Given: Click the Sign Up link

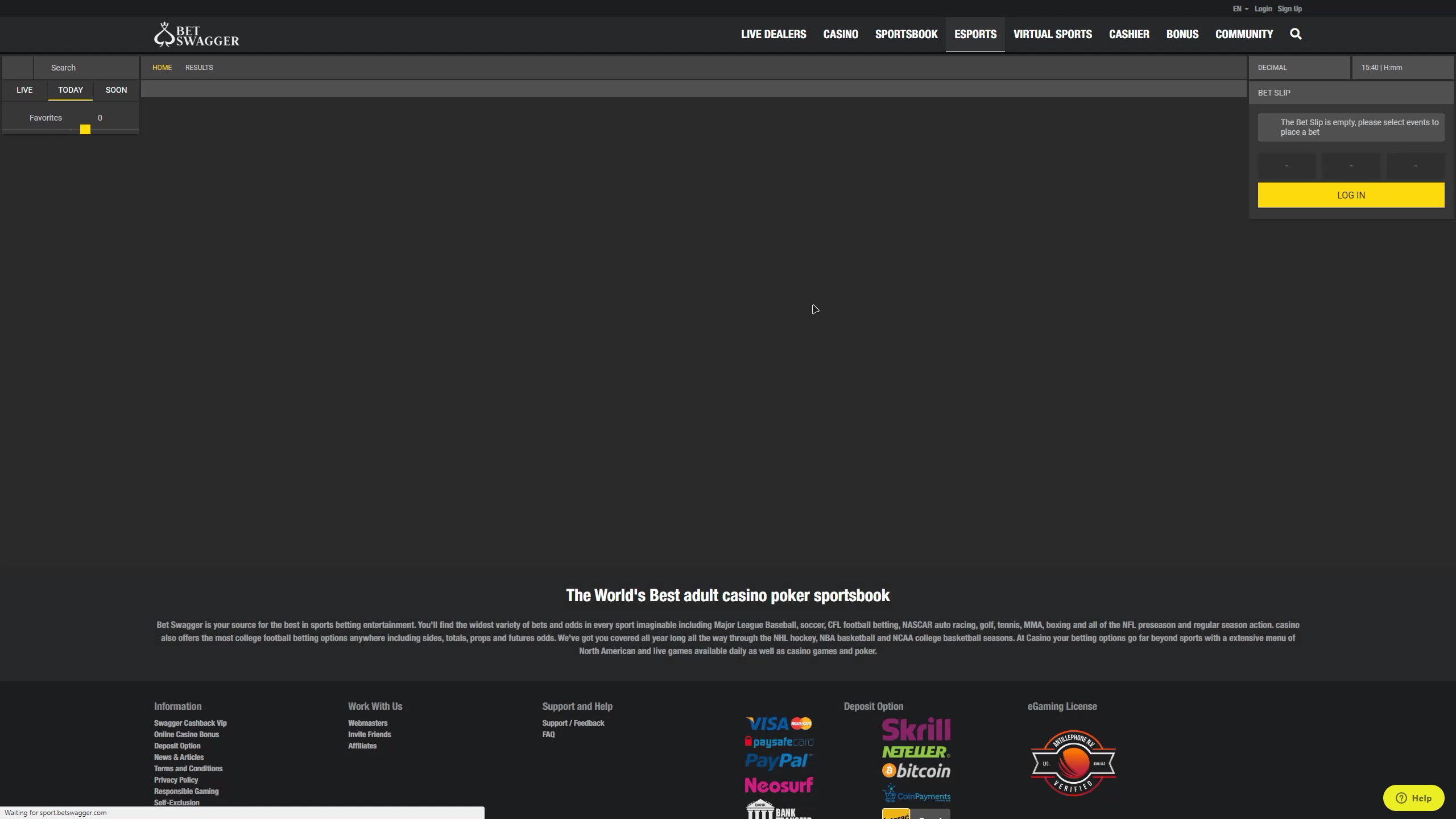Looking at the screenshot, I should [1289, 9].
